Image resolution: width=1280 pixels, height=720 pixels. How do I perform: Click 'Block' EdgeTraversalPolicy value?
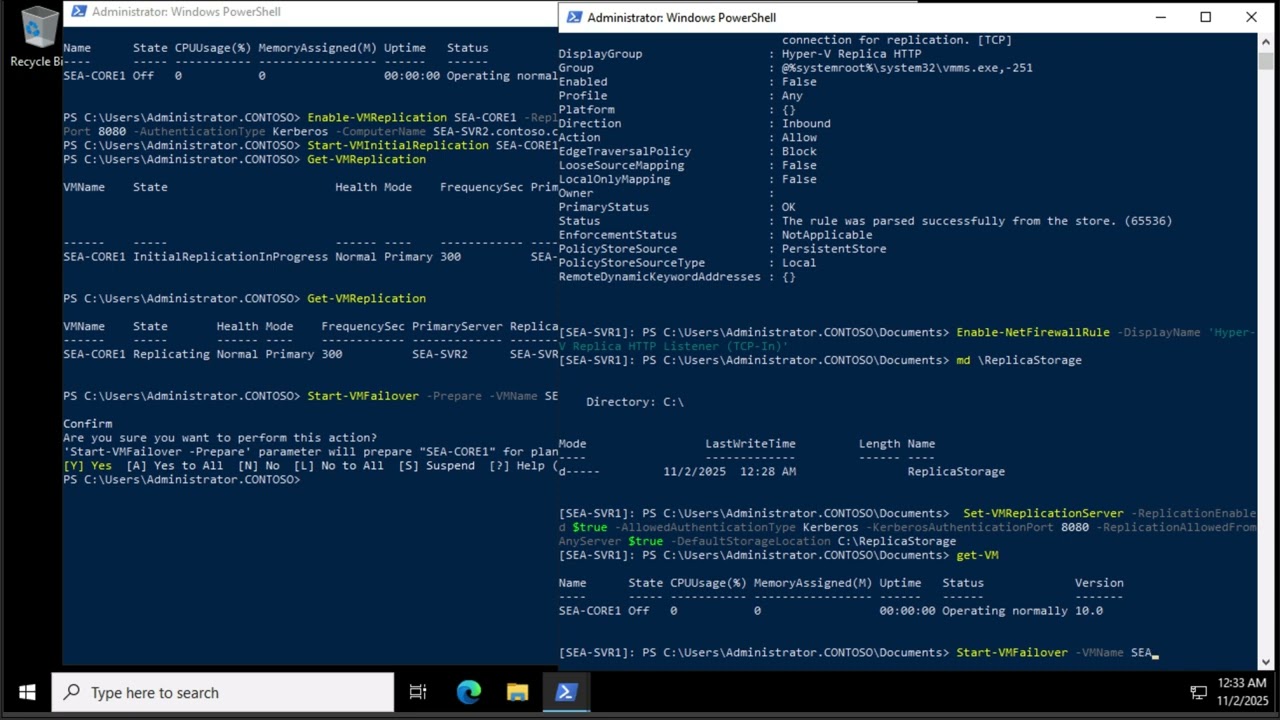coord(799,152)
